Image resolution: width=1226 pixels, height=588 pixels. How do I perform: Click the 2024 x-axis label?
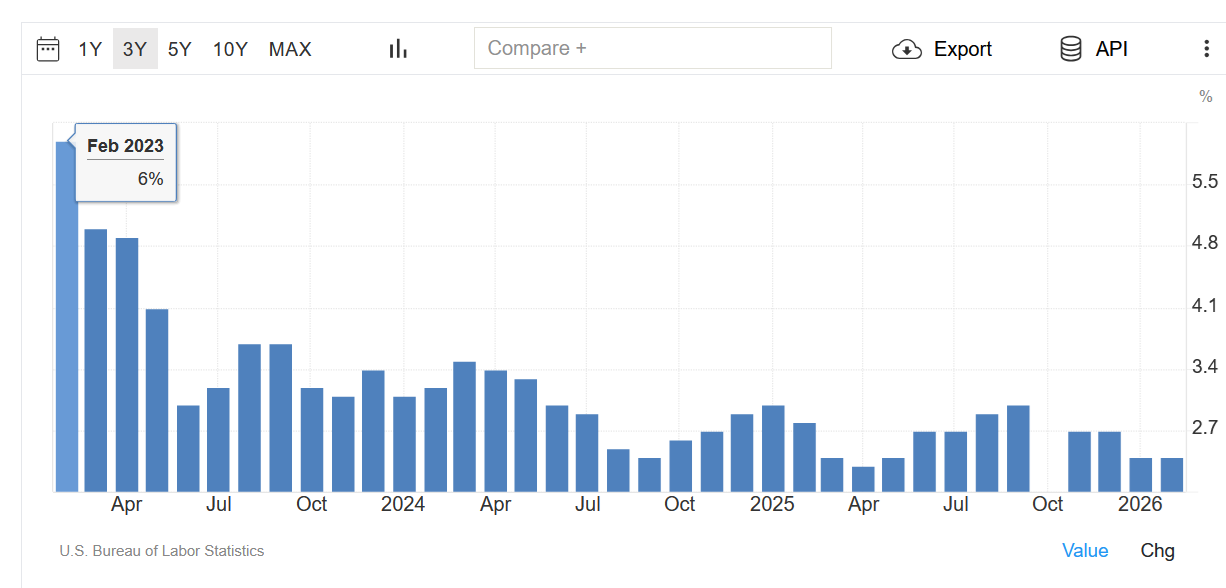[x=403, y=504]
